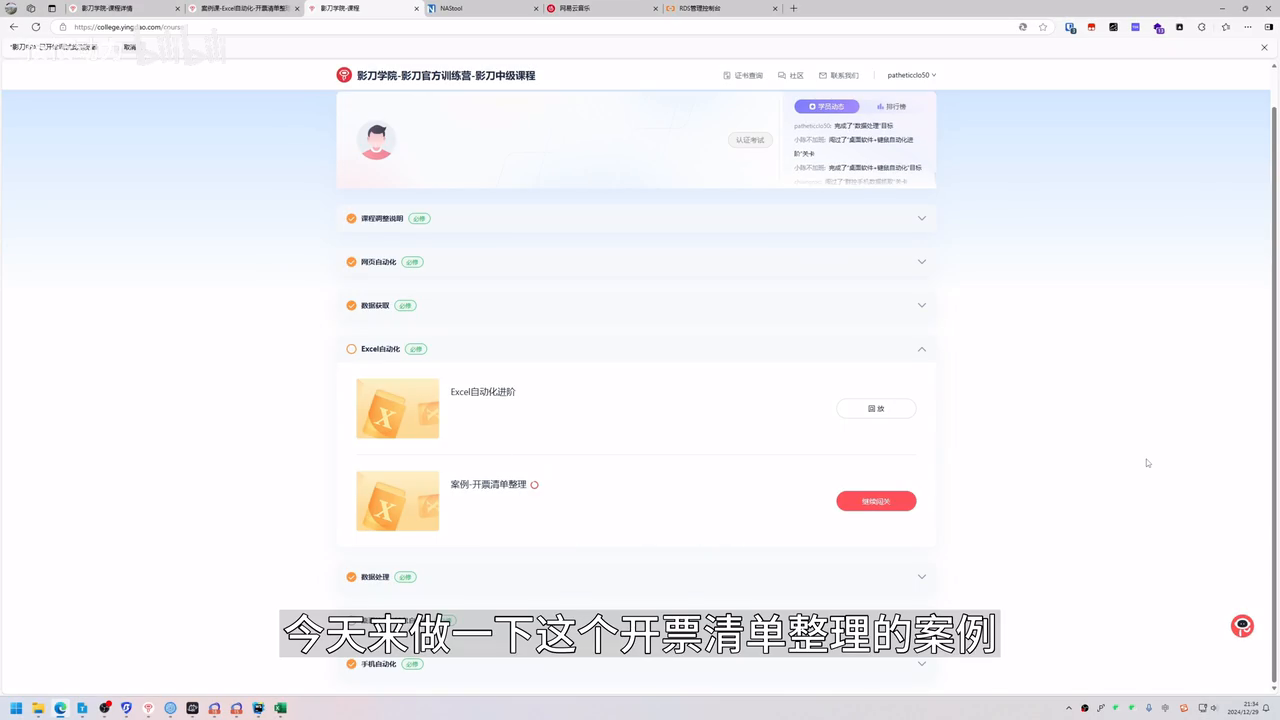The width and height of the screenshot is (1280, 720).
Task: Click the browser favorites star icon
Action: pos(1044,27)
